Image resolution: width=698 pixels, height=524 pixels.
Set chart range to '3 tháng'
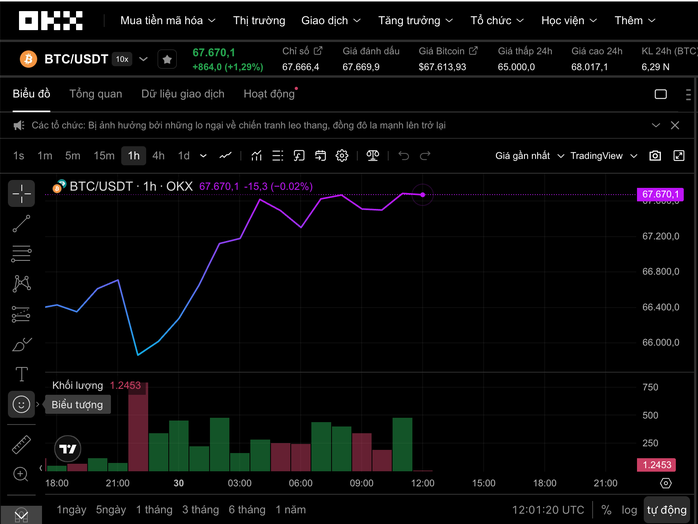pyautogui.click(x=200, y=510)
